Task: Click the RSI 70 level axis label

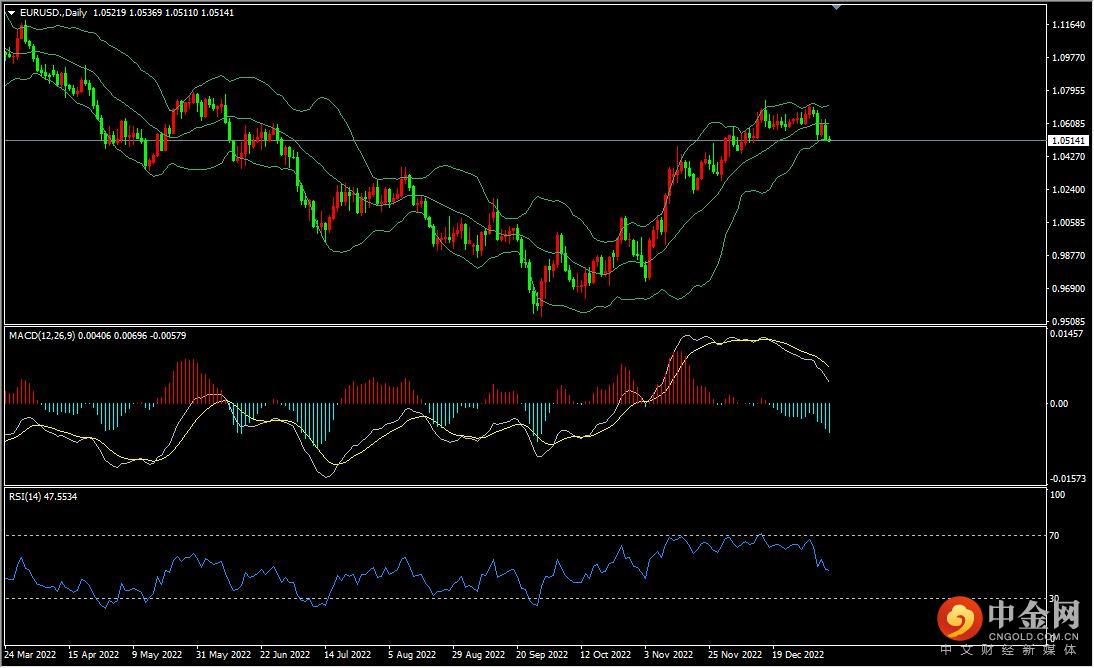Action: click(1054, 536)
